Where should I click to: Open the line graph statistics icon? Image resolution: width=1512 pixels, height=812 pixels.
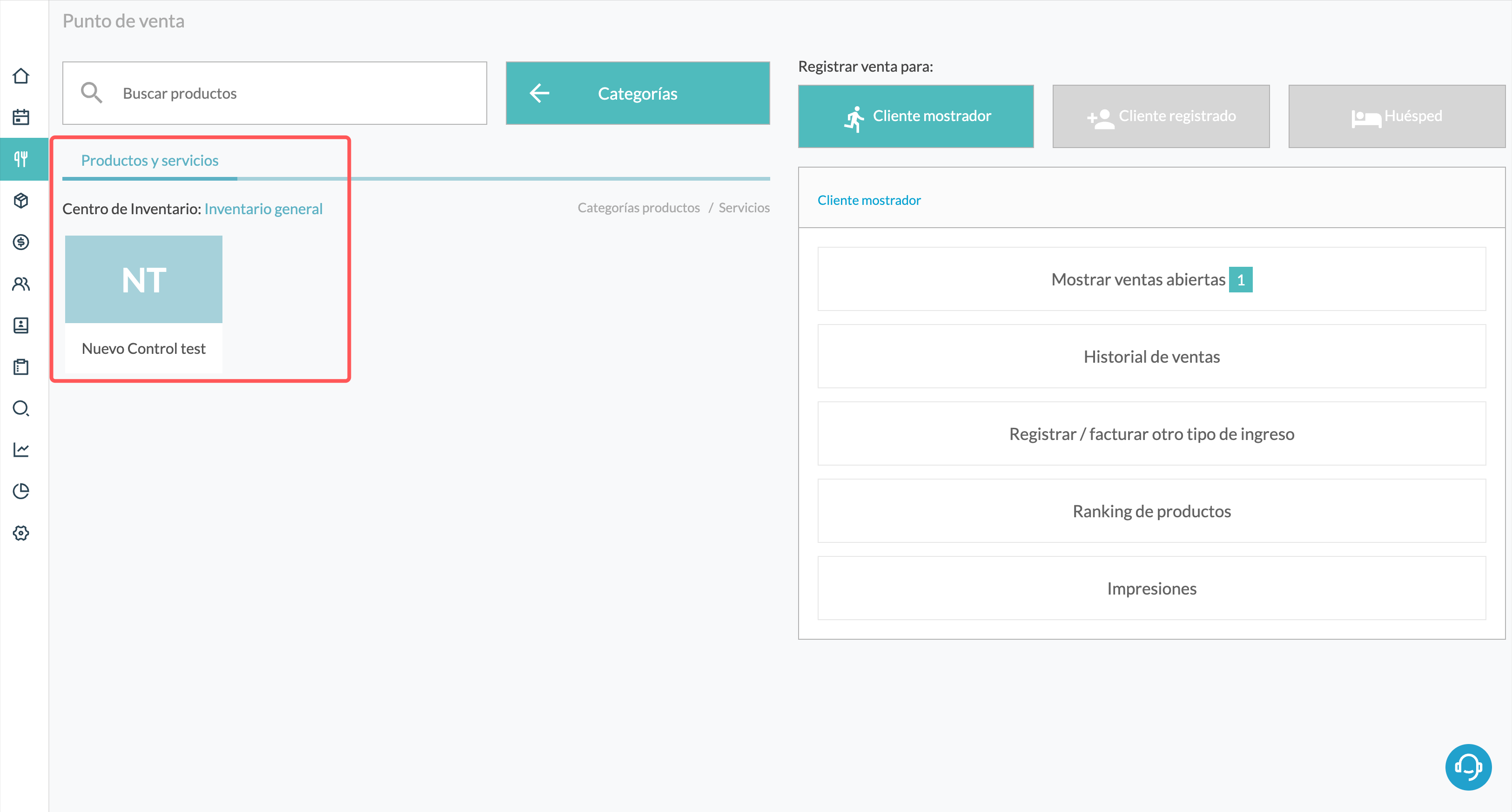pyautogui.click(x=21, y=450)
